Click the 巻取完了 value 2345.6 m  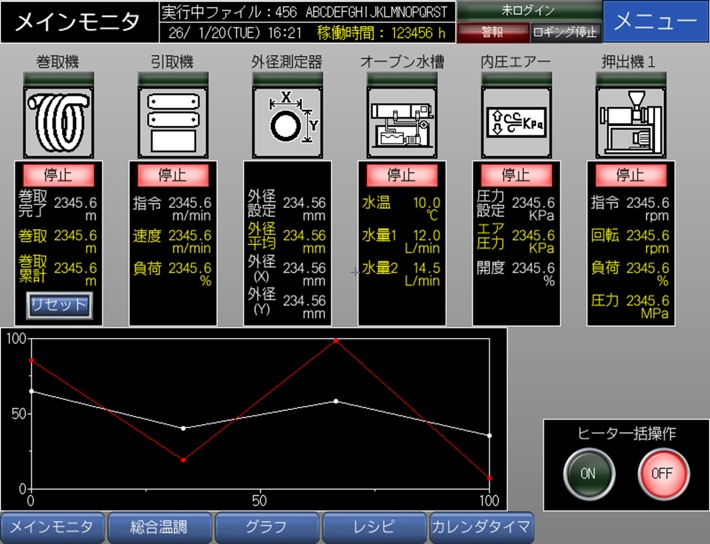(x=76, y=208)
